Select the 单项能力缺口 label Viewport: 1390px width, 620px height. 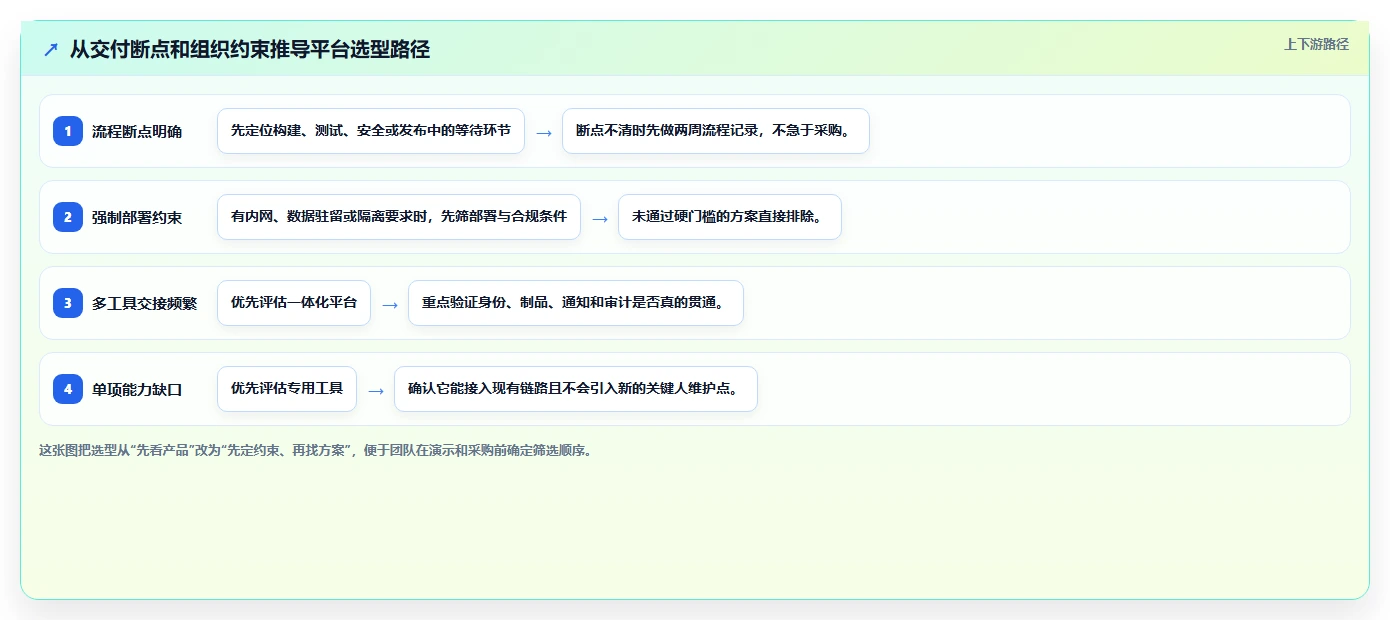coord(137,389)
